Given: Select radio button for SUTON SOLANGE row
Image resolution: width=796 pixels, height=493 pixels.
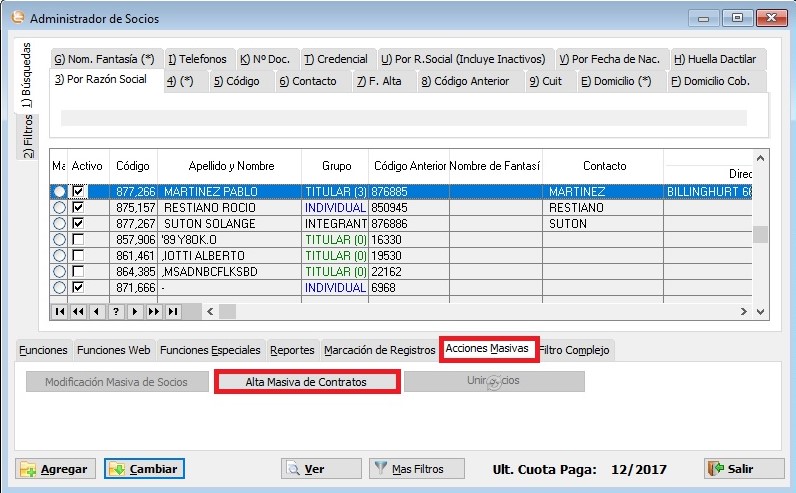Looking at the screenshot, I should tap(59, 224).
